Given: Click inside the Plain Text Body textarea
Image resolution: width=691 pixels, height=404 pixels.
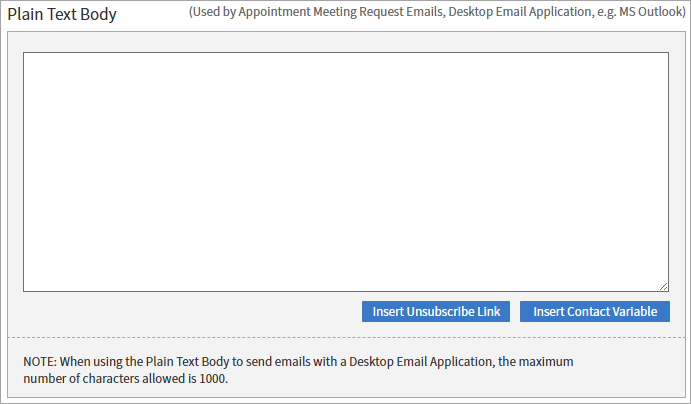Looking at the screenshot, I should click(x=346, y=172).
